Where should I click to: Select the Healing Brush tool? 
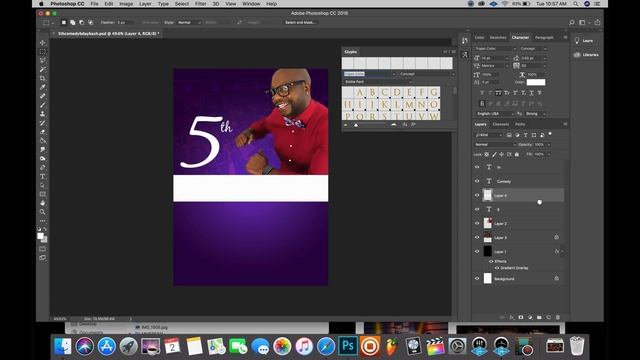[42, 96]
